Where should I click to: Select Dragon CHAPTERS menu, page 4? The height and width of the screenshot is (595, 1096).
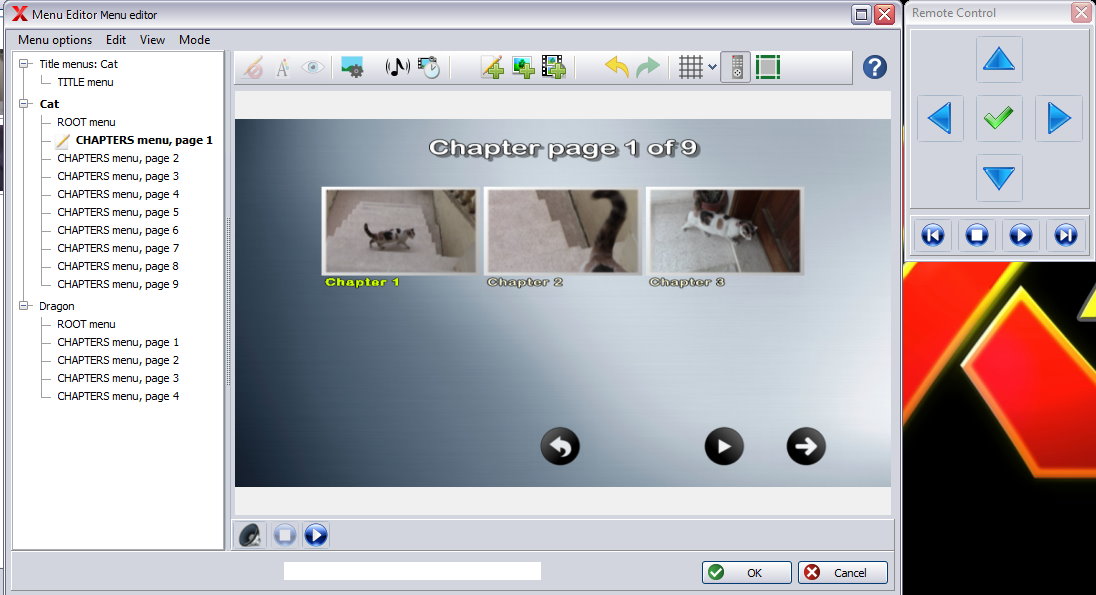(x=117, y=396)
